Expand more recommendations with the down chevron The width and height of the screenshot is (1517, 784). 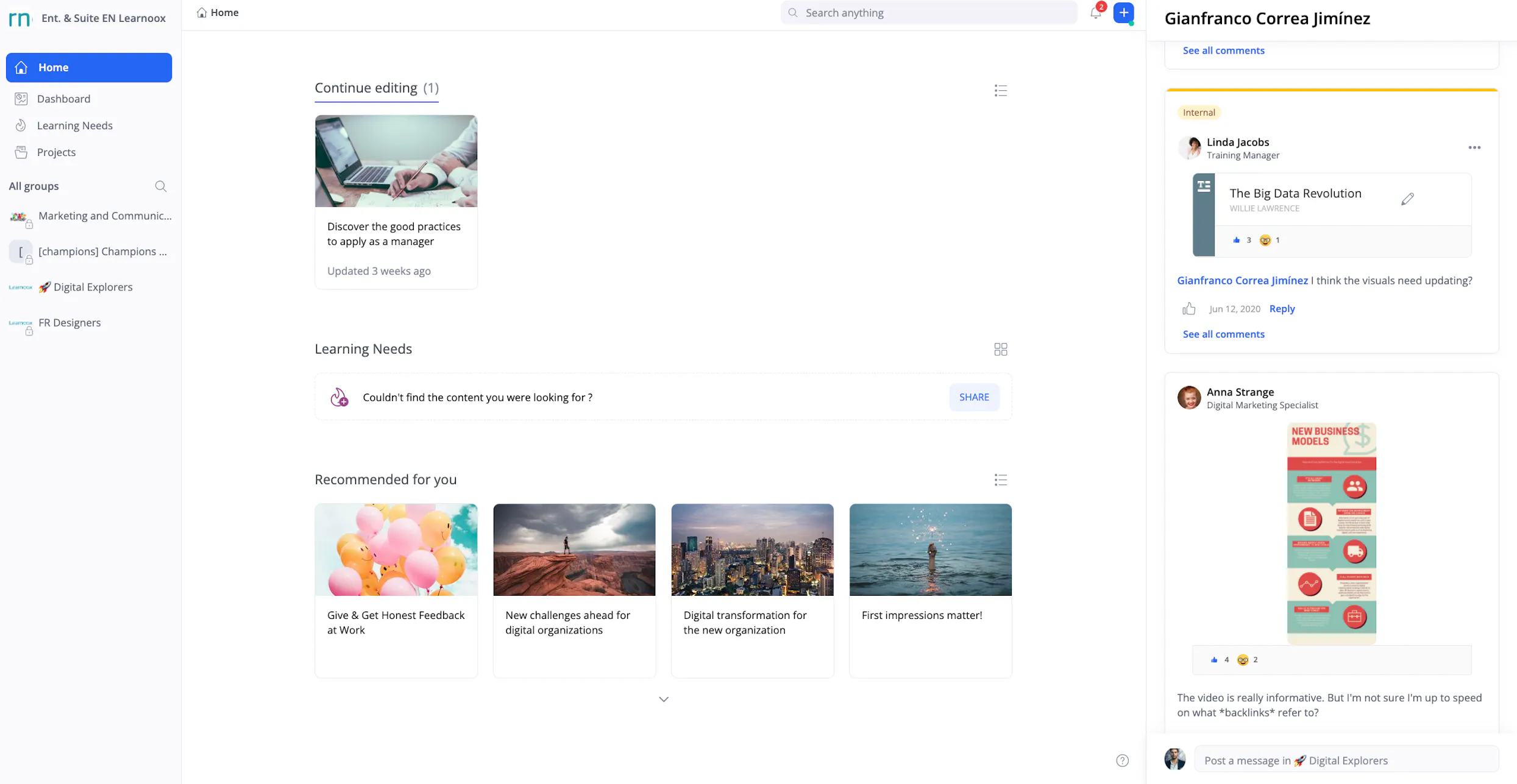[x=664, y=699]
